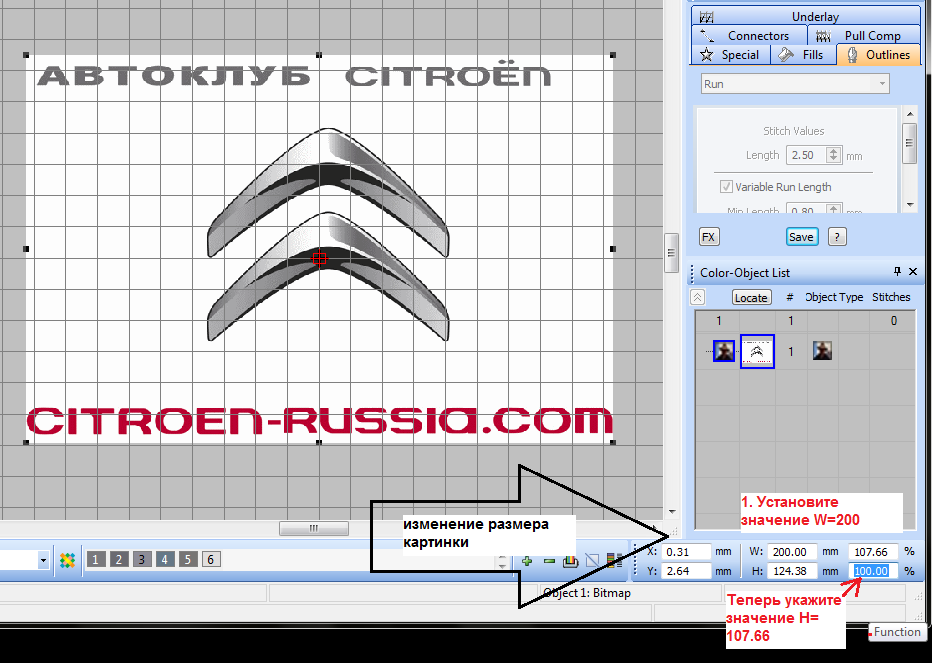Click the color list bars icon

[x=614, y=561]
